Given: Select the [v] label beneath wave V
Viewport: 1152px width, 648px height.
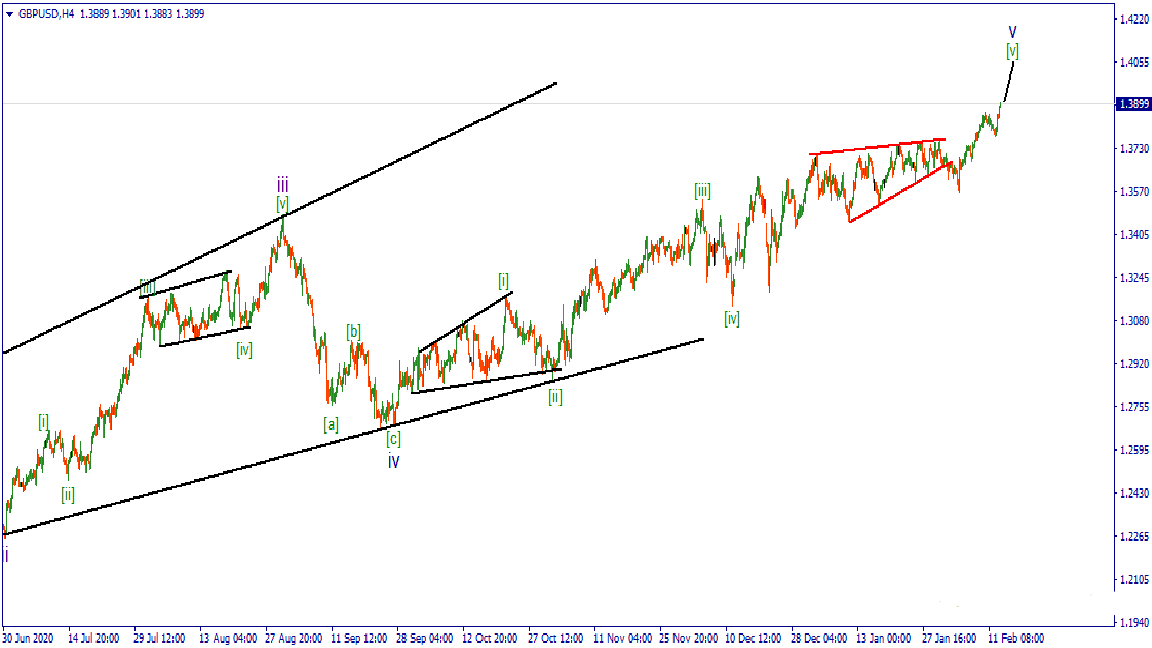Looking at the screenshot, I should [1012, 50].
